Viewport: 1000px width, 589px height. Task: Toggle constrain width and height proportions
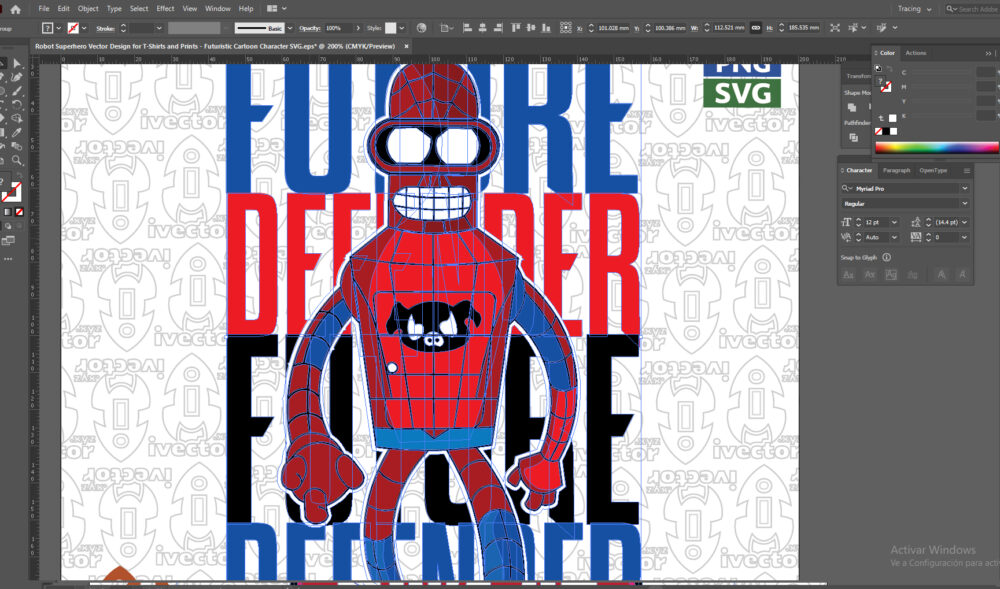tap(756, 28)
